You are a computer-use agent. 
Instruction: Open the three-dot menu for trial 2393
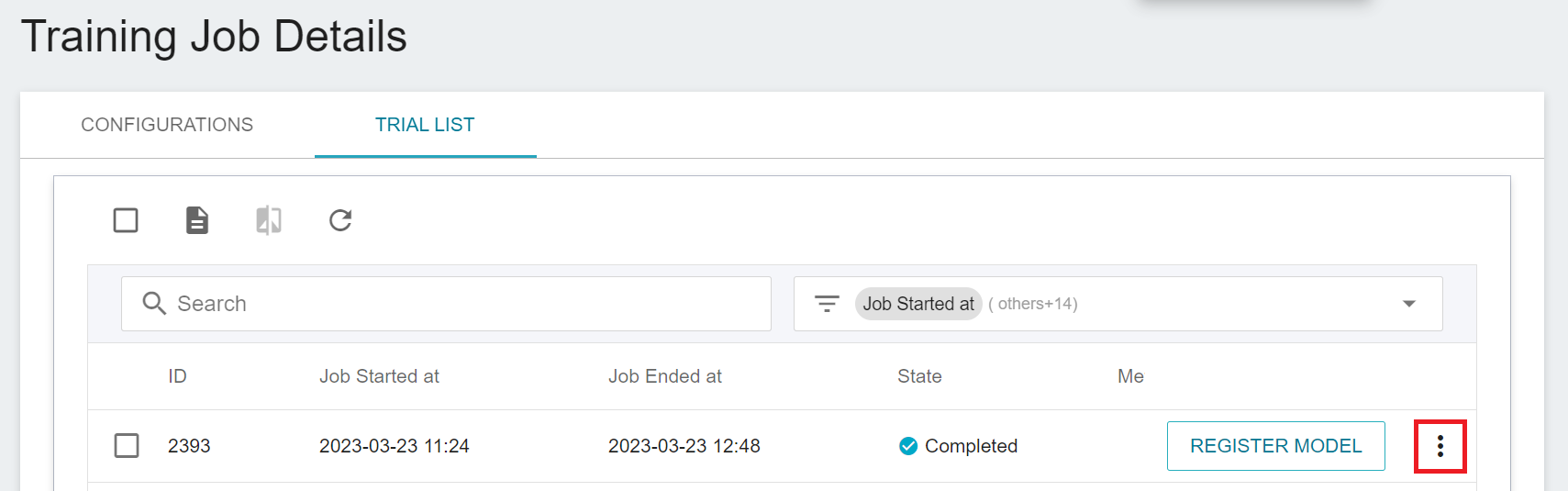(1440, 446)
